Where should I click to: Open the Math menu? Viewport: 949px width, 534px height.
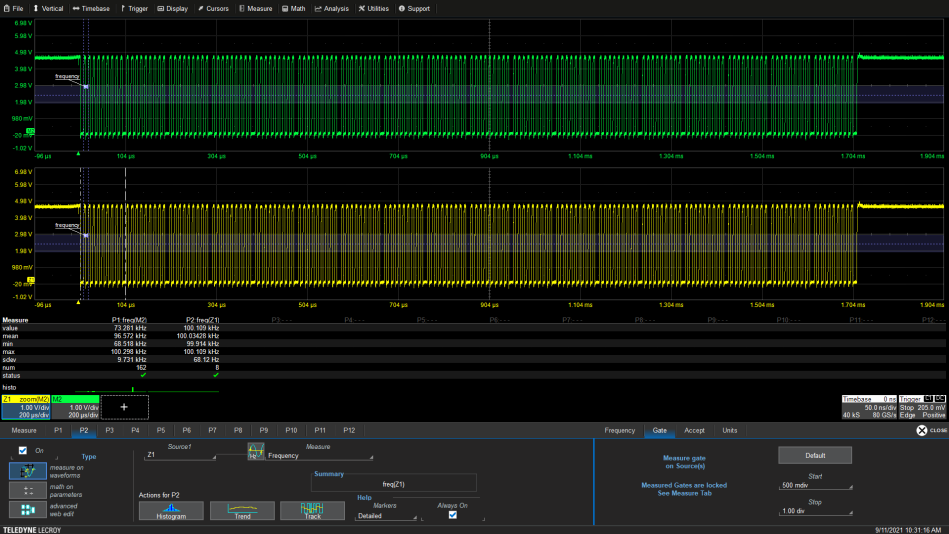[294, 8]
